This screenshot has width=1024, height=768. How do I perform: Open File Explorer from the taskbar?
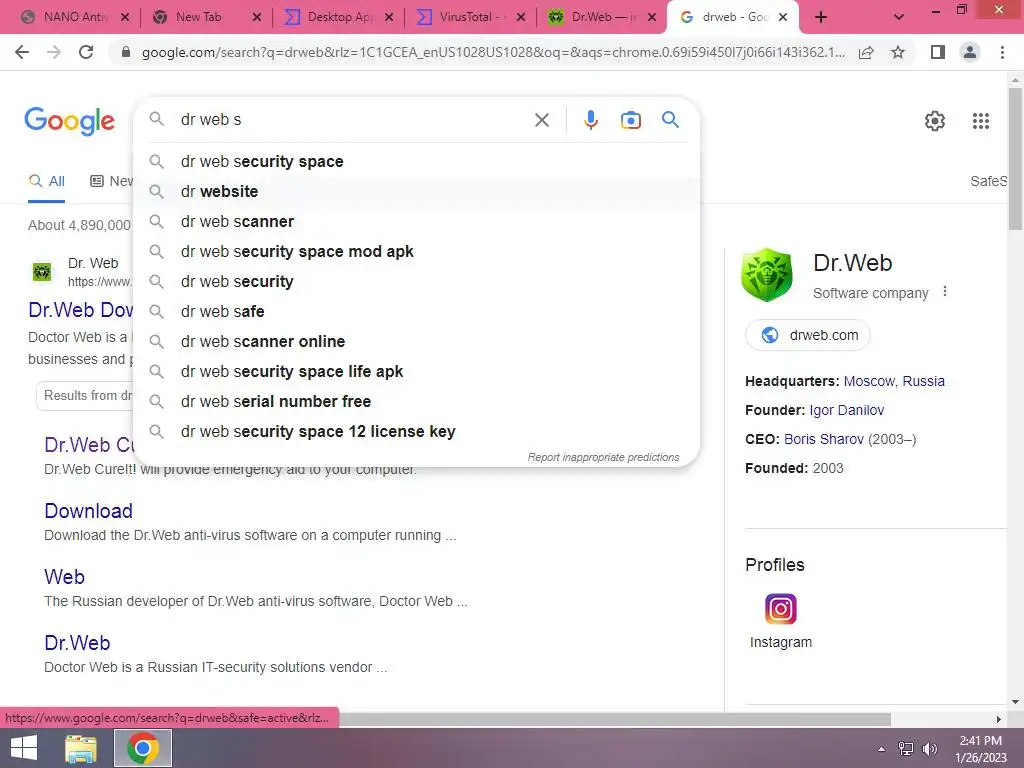[81, 748]
